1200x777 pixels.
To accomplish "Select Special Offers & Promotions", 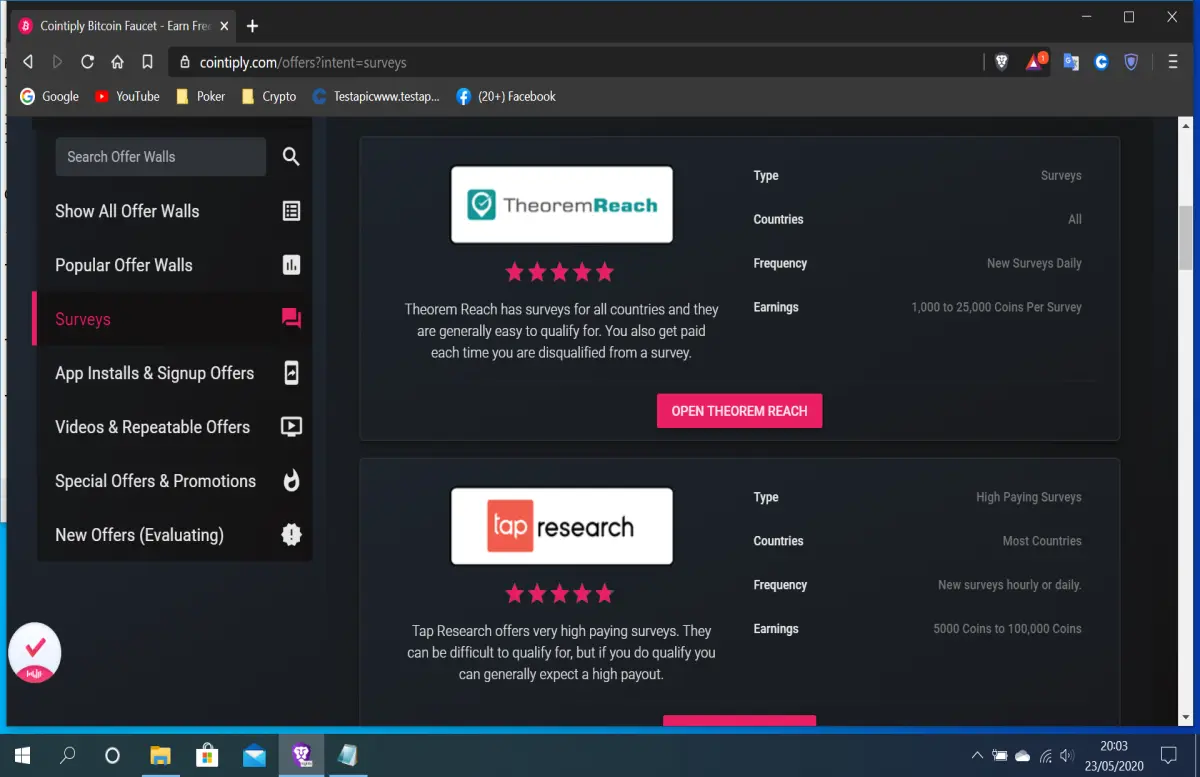I will 175,481.
